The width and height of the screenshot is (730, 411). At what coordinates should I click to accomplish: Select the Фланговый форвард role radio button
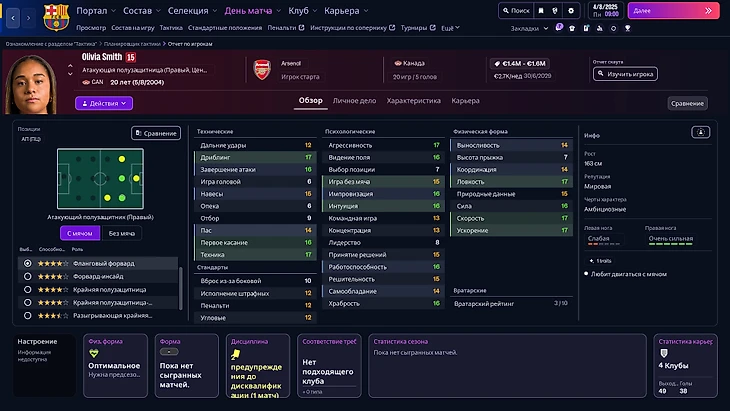[27, 263]
